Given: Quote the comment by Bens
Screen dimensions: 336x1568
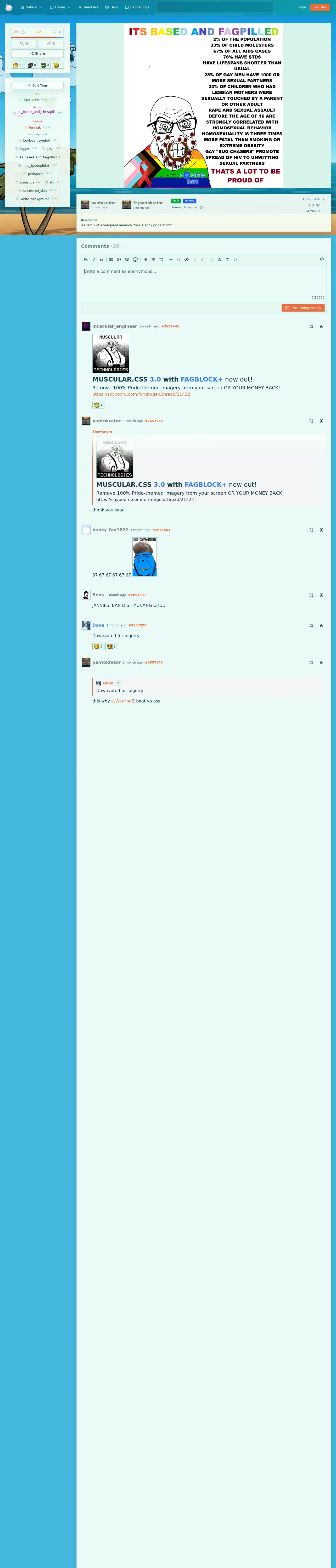Looking at the screenshot, I should coord(321,595).
